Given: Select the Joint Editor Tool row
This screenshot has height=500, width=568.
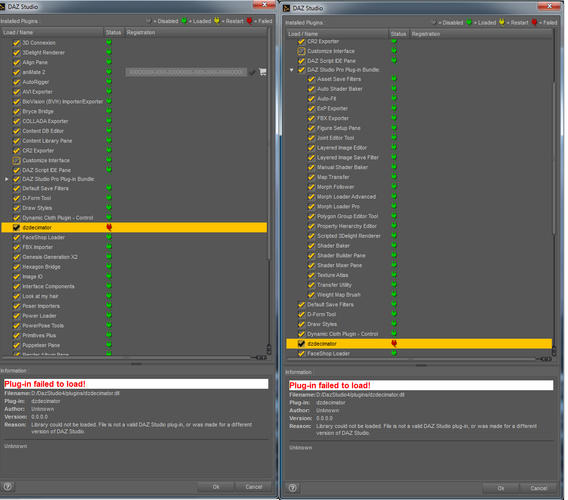Looking at the screenshot, I should coord(419,138).
